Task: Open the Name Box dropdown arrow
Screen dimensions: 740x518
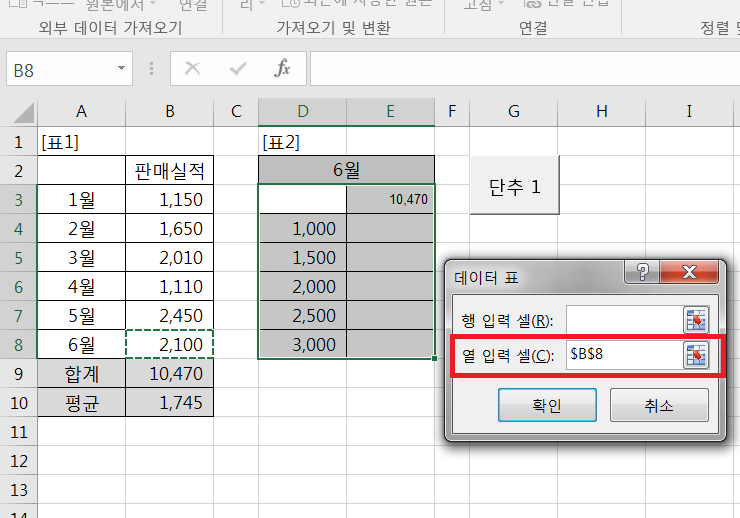Action: [121, 69]
